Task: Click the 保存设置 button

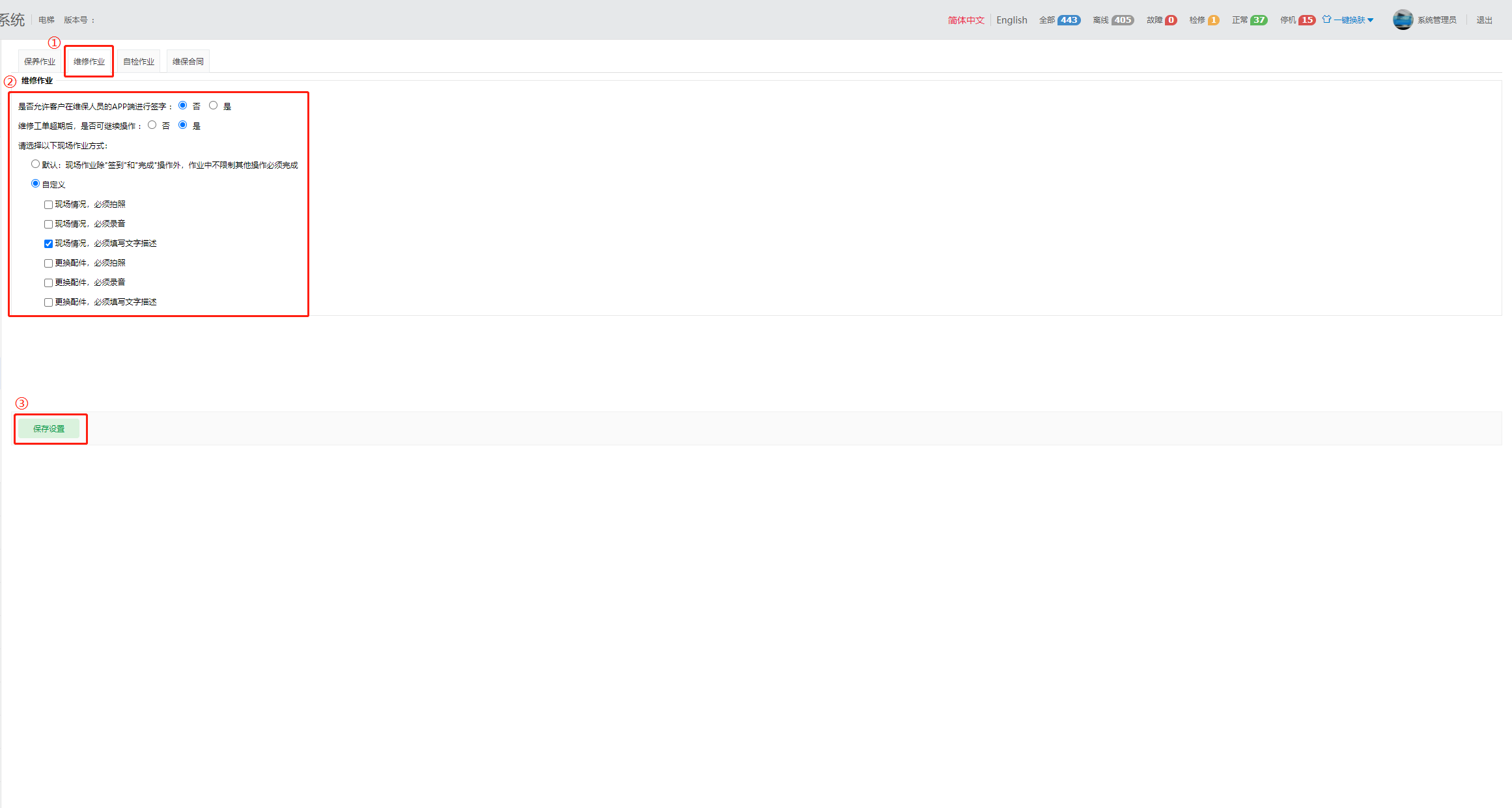Action: (49, 428)
